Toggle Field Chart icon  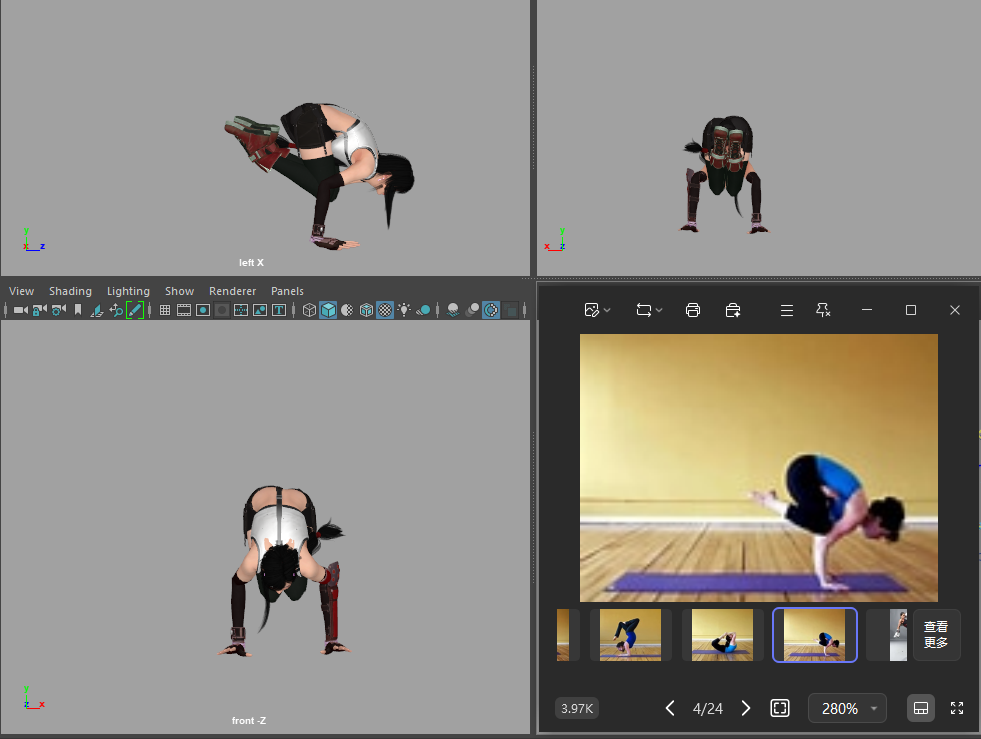click(241, 310)
